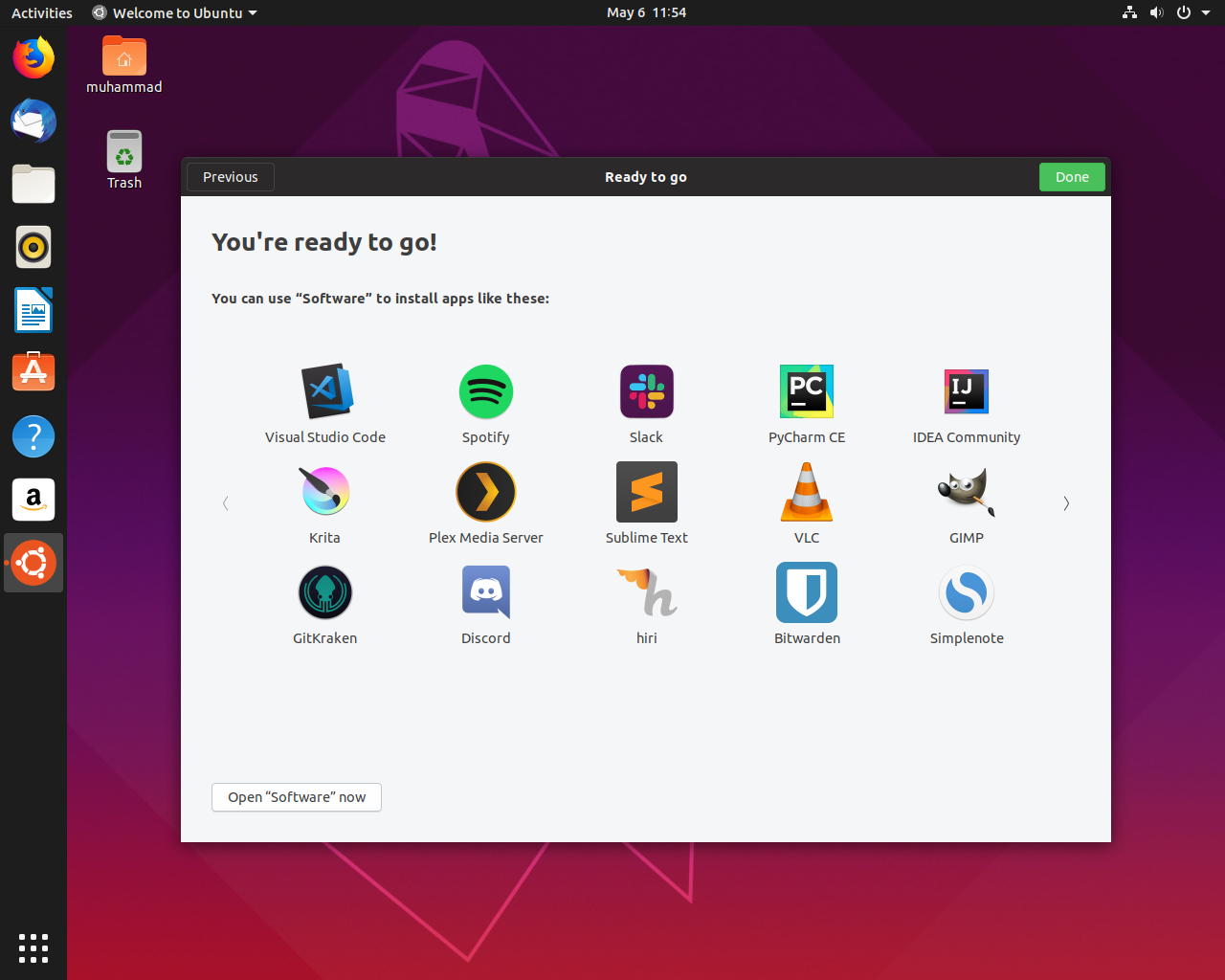Click Open "Software" now button
This screenshot has height=980, width=1225.
click(297, 797)
